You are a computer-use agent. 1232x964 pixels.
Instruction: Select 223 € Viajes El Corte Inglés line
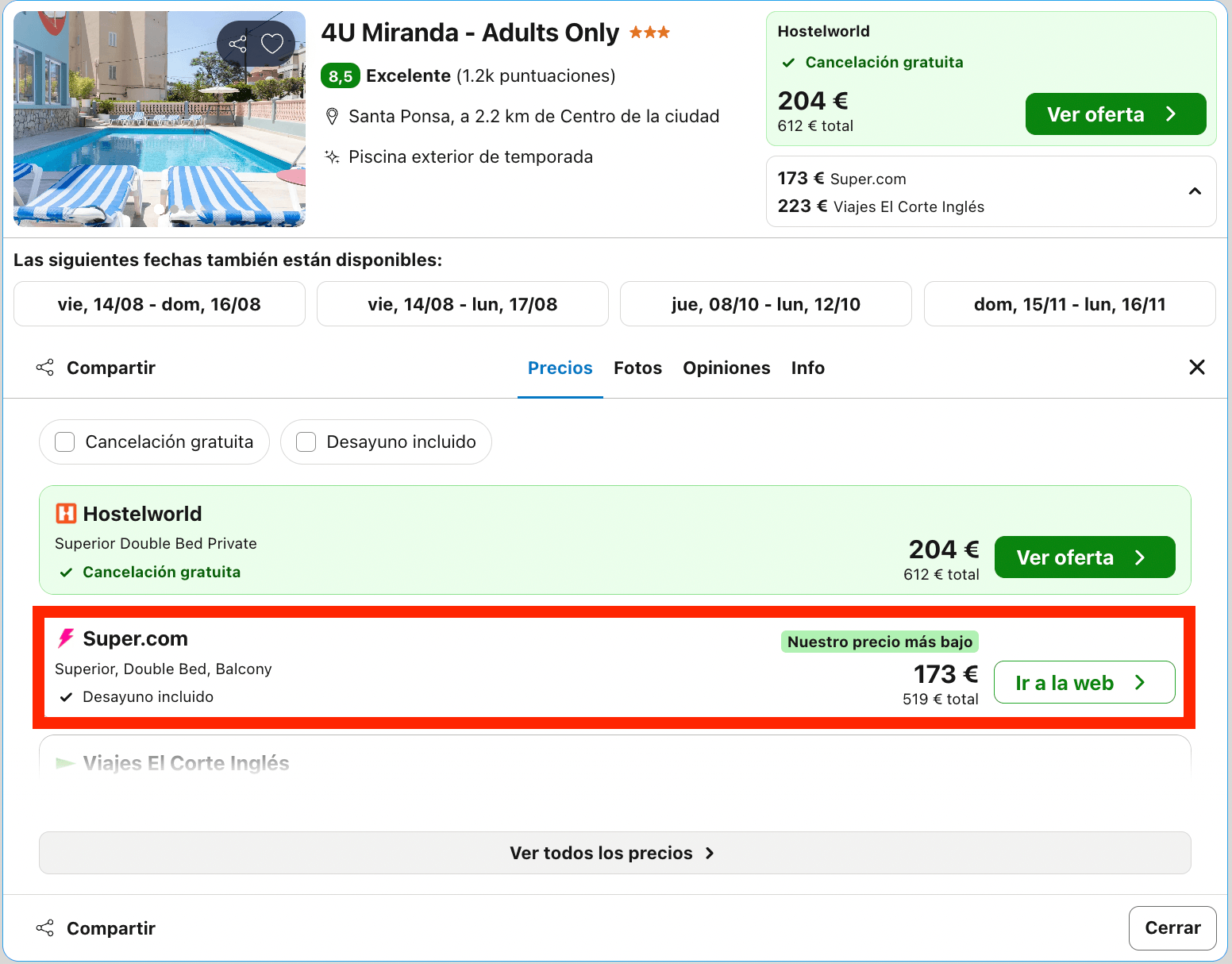(880, 206)
